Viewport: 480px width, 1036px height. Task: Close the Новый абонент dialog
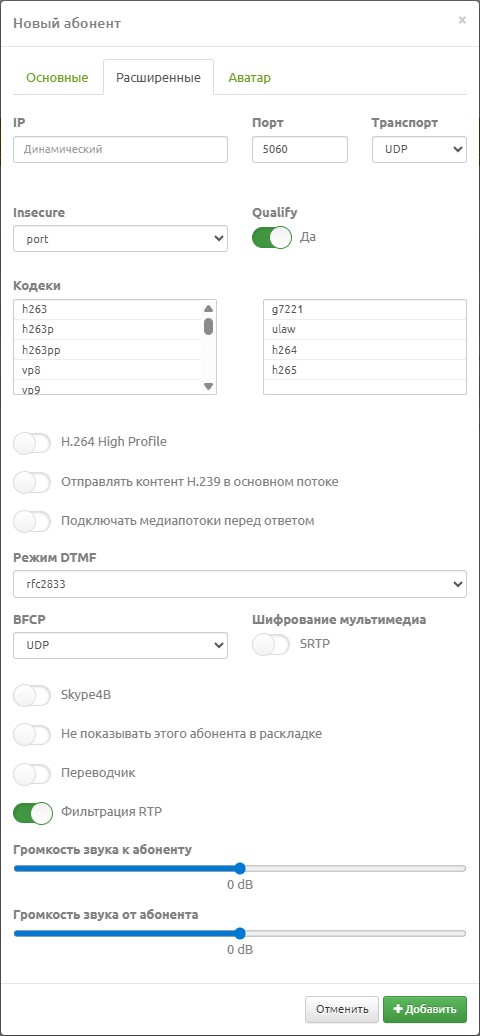(462, 20)
